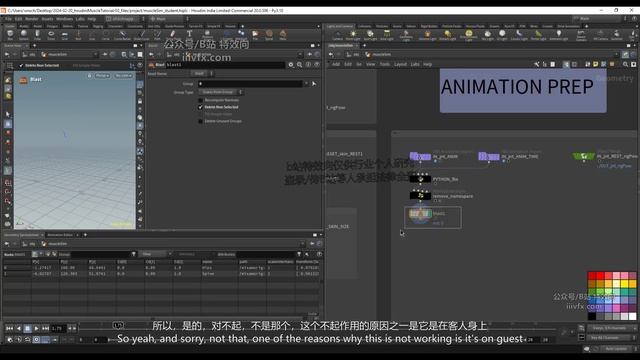Play the animation backward

pyautogui.click(x=18, y=328)
